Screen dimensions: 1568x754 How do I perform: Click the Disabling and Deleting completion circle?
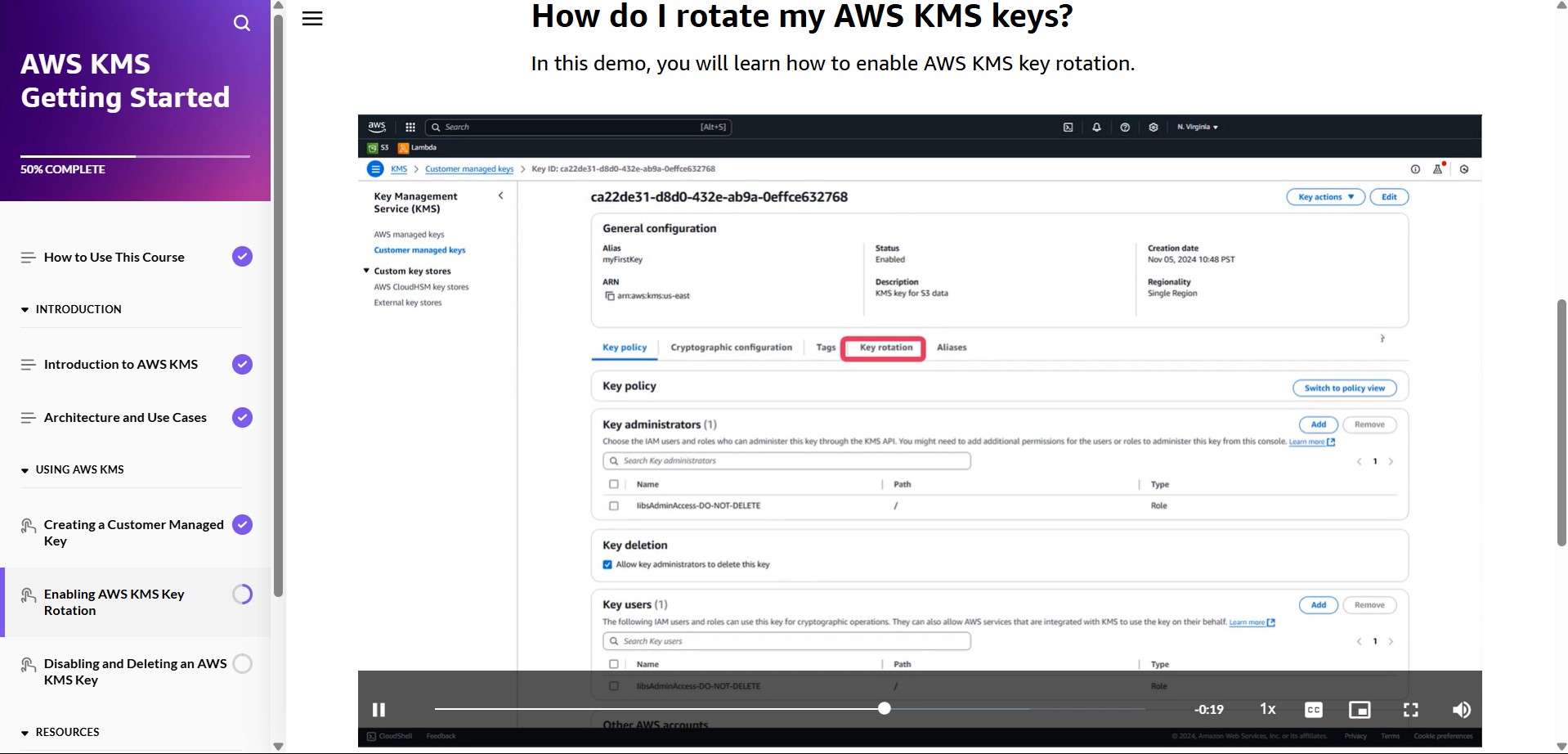pos(242,663)
